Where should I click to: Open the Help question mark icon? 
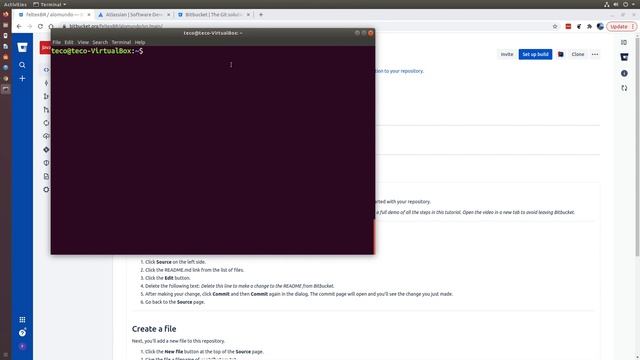pyautogui.click(x=22, y=333)
